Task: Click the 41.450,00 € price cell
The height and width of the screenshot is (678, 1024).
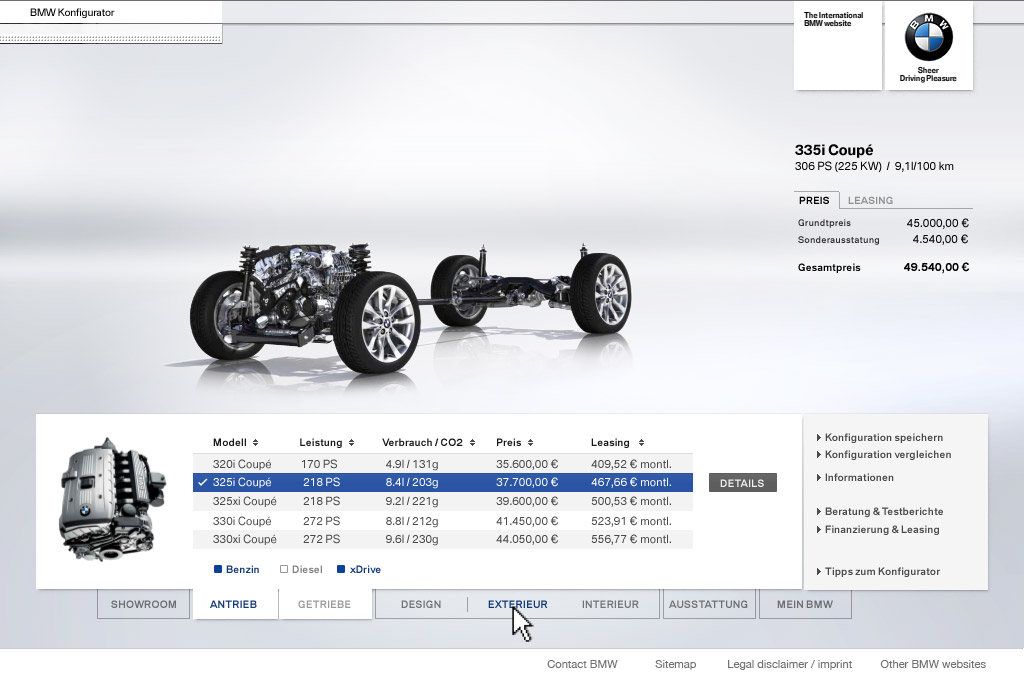Action: (527, 521)
